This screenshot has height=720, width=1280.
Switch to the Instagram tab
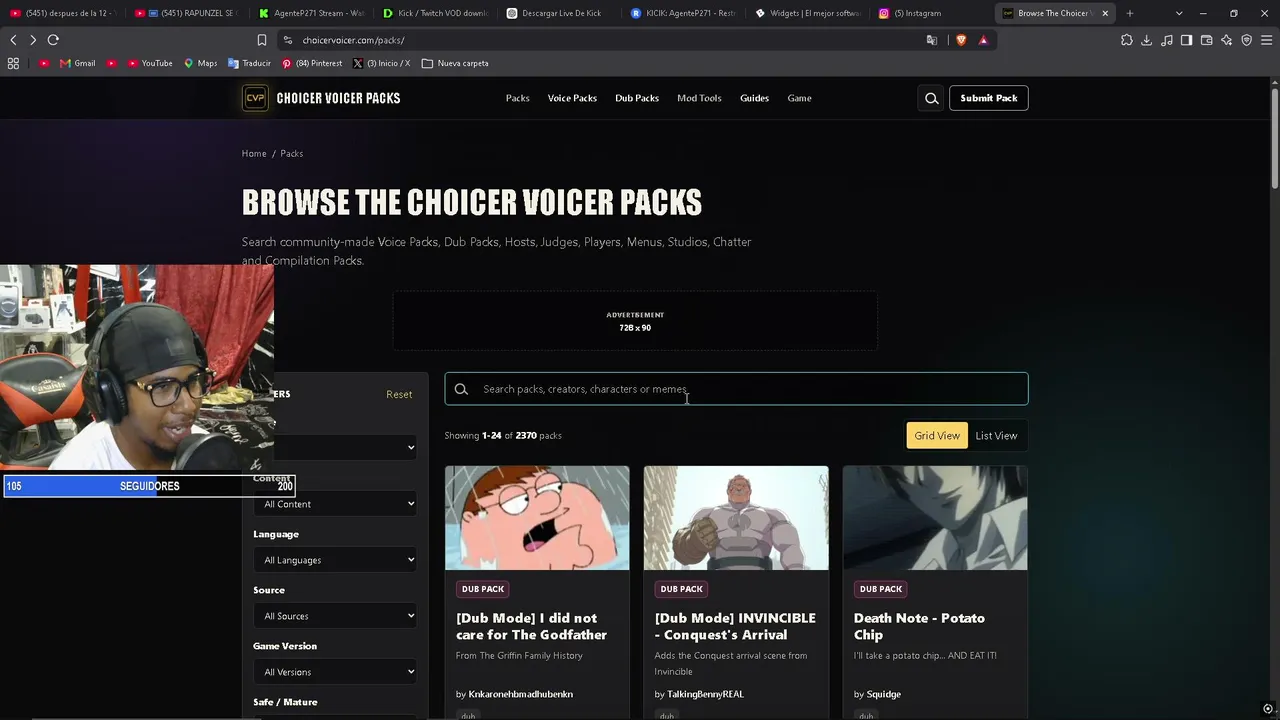pos(931,13)
